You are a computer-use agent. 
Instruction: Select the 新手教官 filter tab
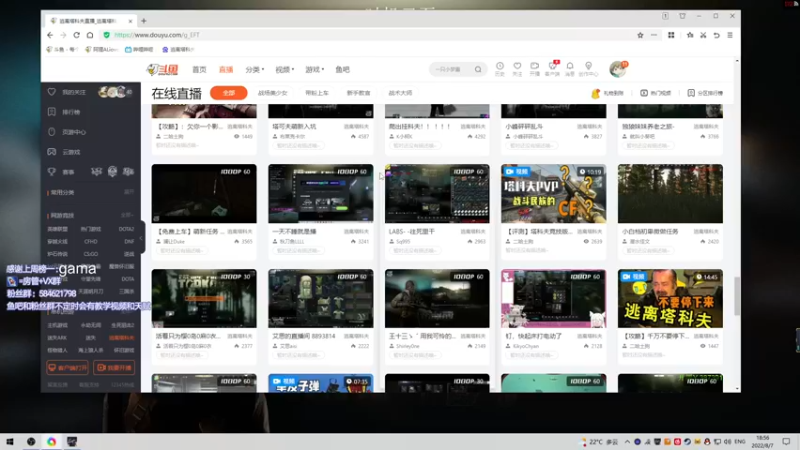point(358,93)
